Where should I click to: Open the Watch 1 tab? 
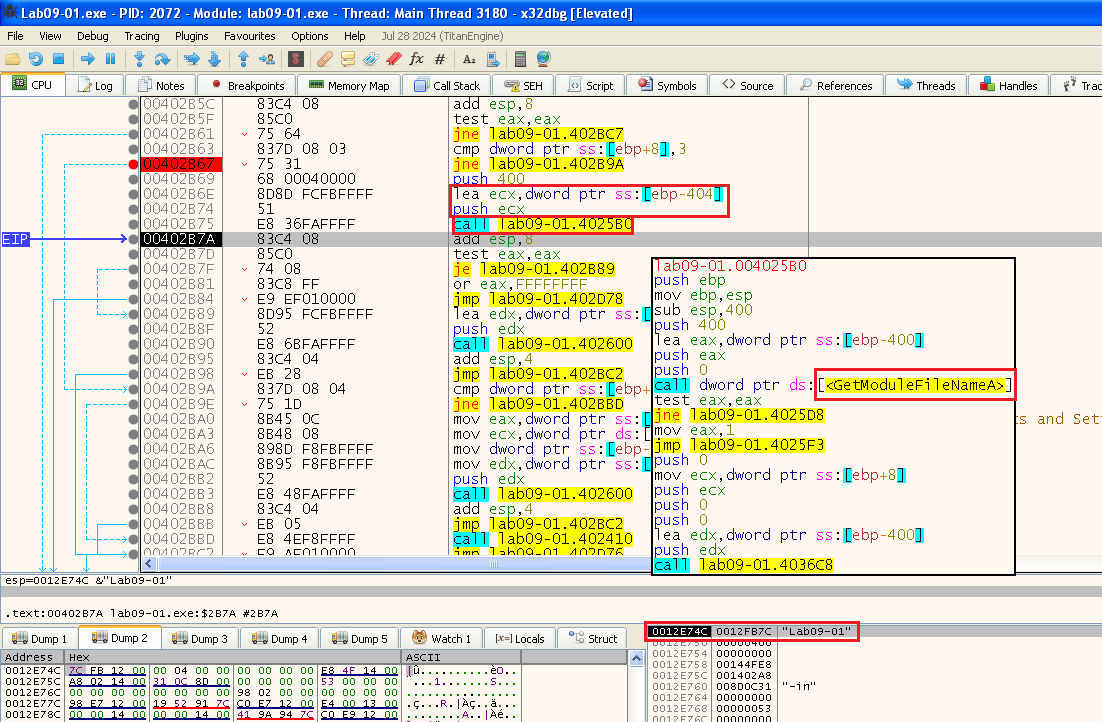pyautogui.click(x=439, y=639)
